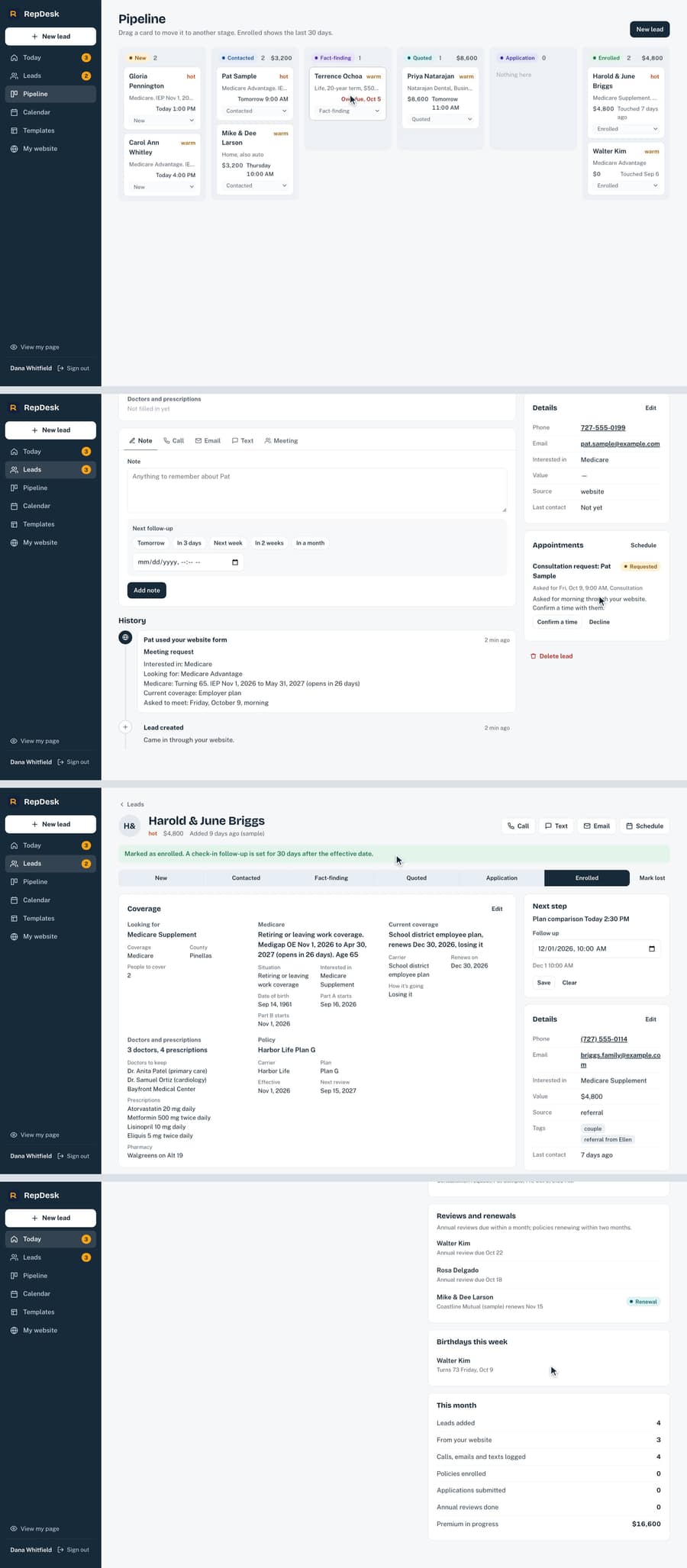Choose Tomorrow follow-up chip

(151, 543)
